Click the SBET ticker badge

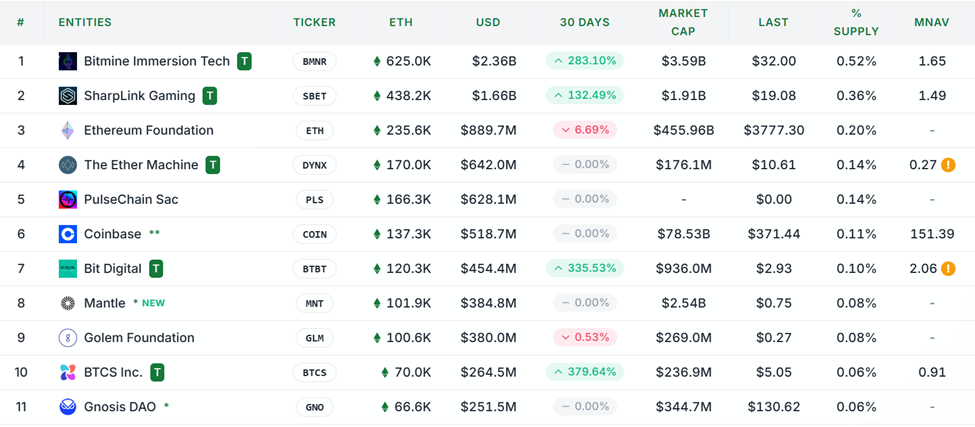coord(315,96)
